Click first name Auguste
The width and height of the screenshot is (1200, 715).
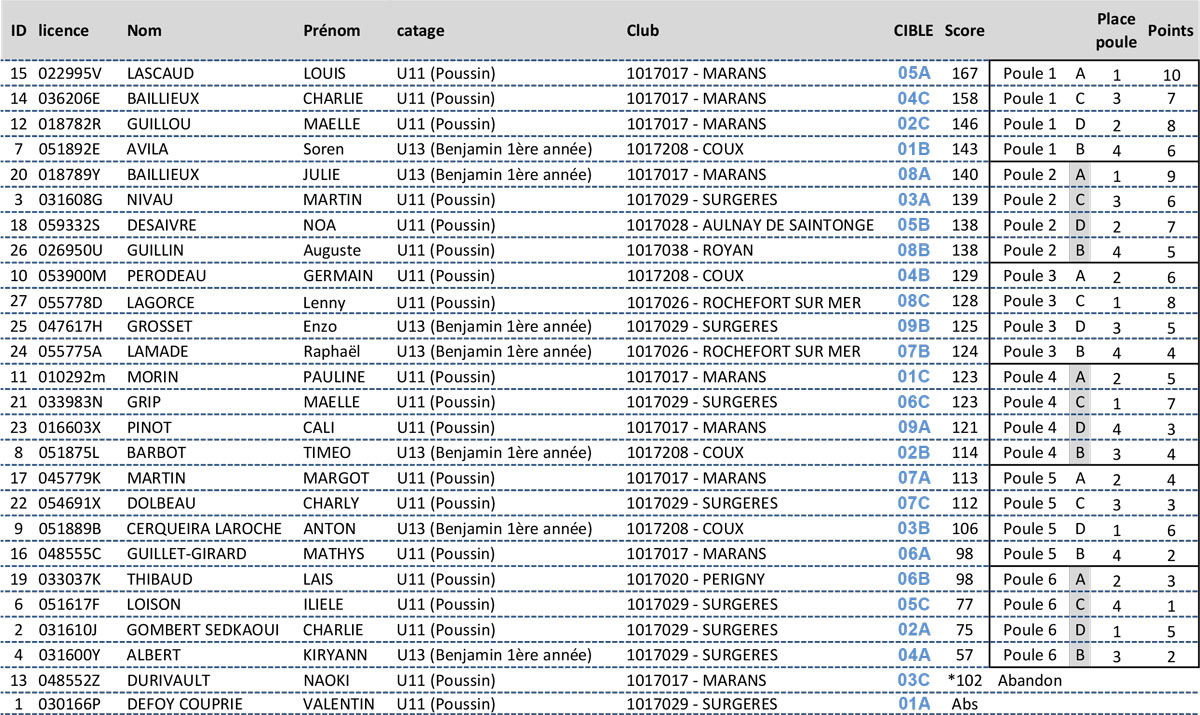[x=332, y=250]
